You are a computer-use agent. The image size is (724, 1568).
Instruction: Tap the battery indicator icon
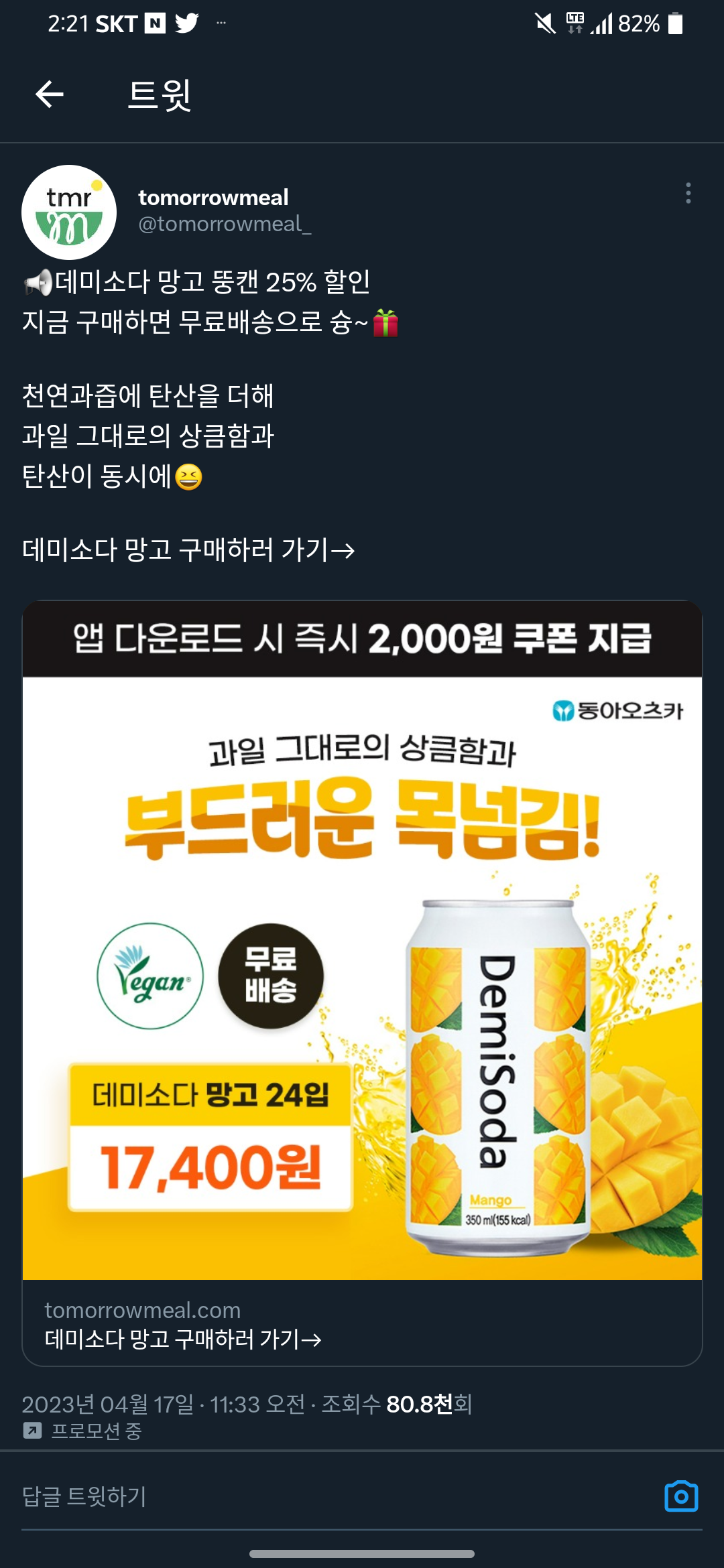click(x=676, y=23)
